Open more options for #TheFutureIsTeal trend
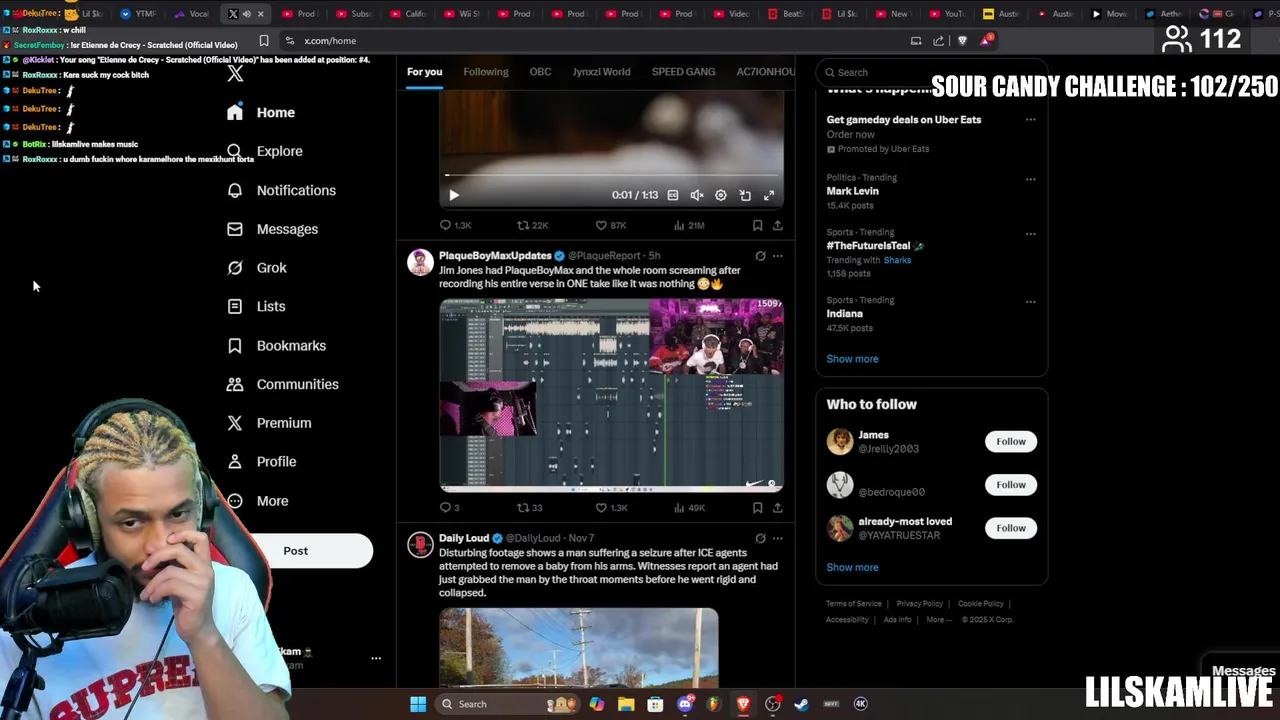1280x720 pixels. point(1030,234)
